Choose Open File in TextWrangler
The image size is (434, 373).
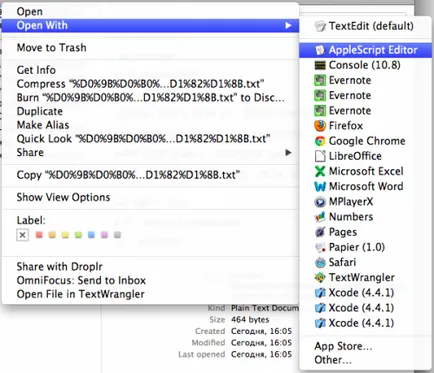(x=150, y=294)
